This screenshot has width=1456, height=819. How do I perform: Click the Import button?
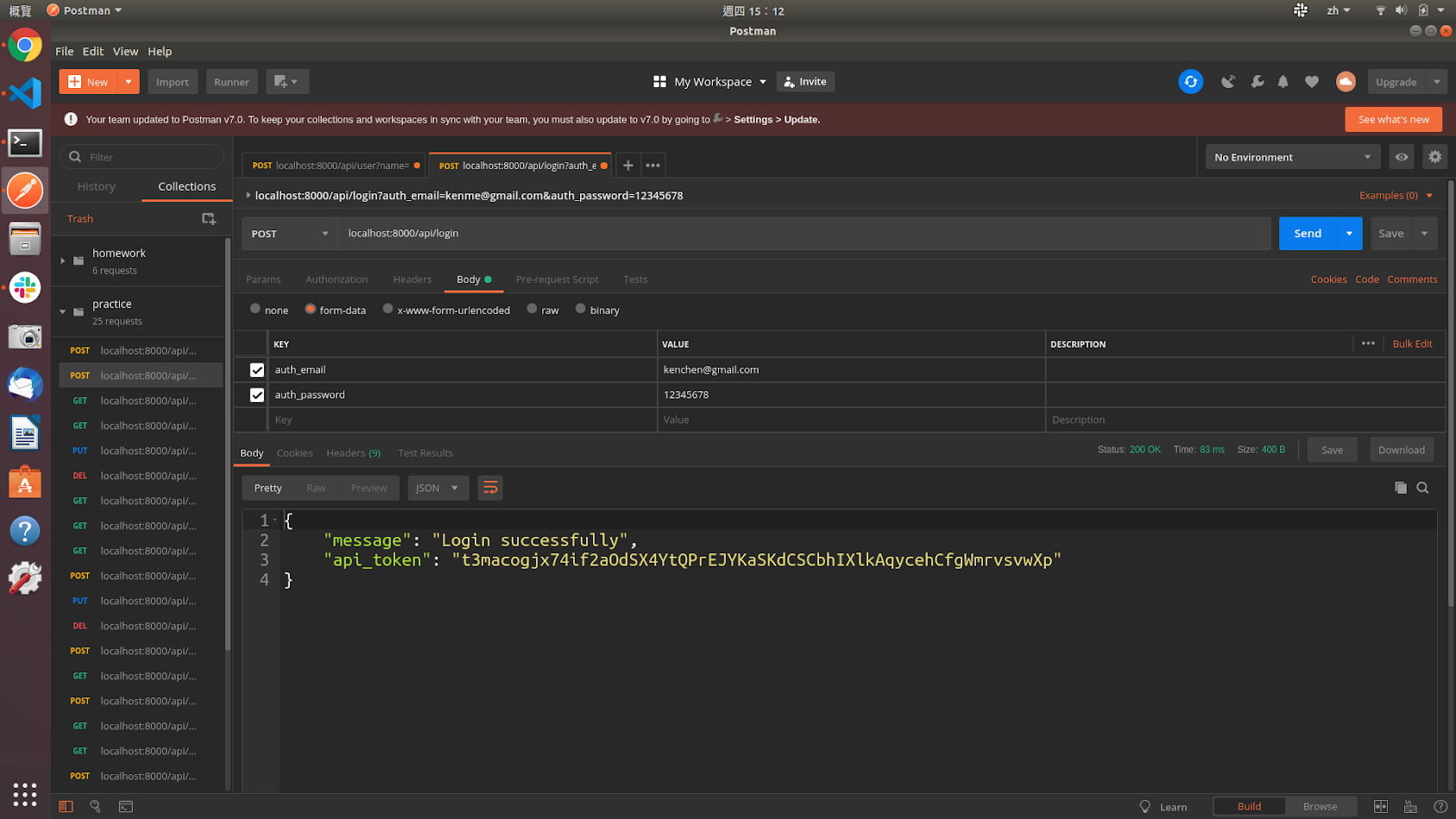(x=173, y=82)
